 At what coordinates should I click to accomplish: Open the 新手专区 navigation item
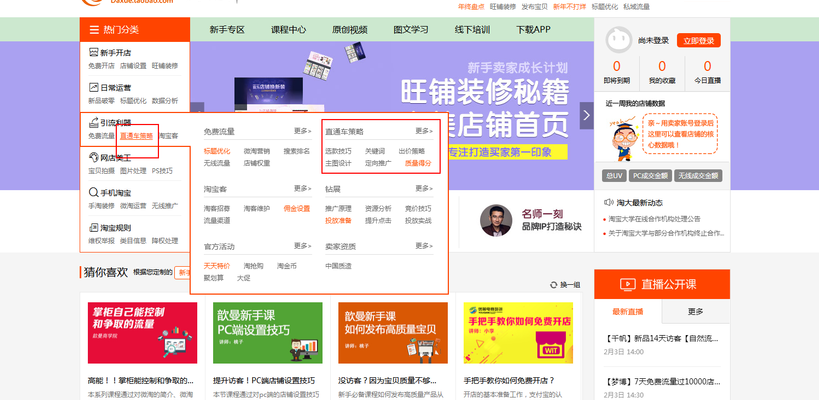coord(227,30)
